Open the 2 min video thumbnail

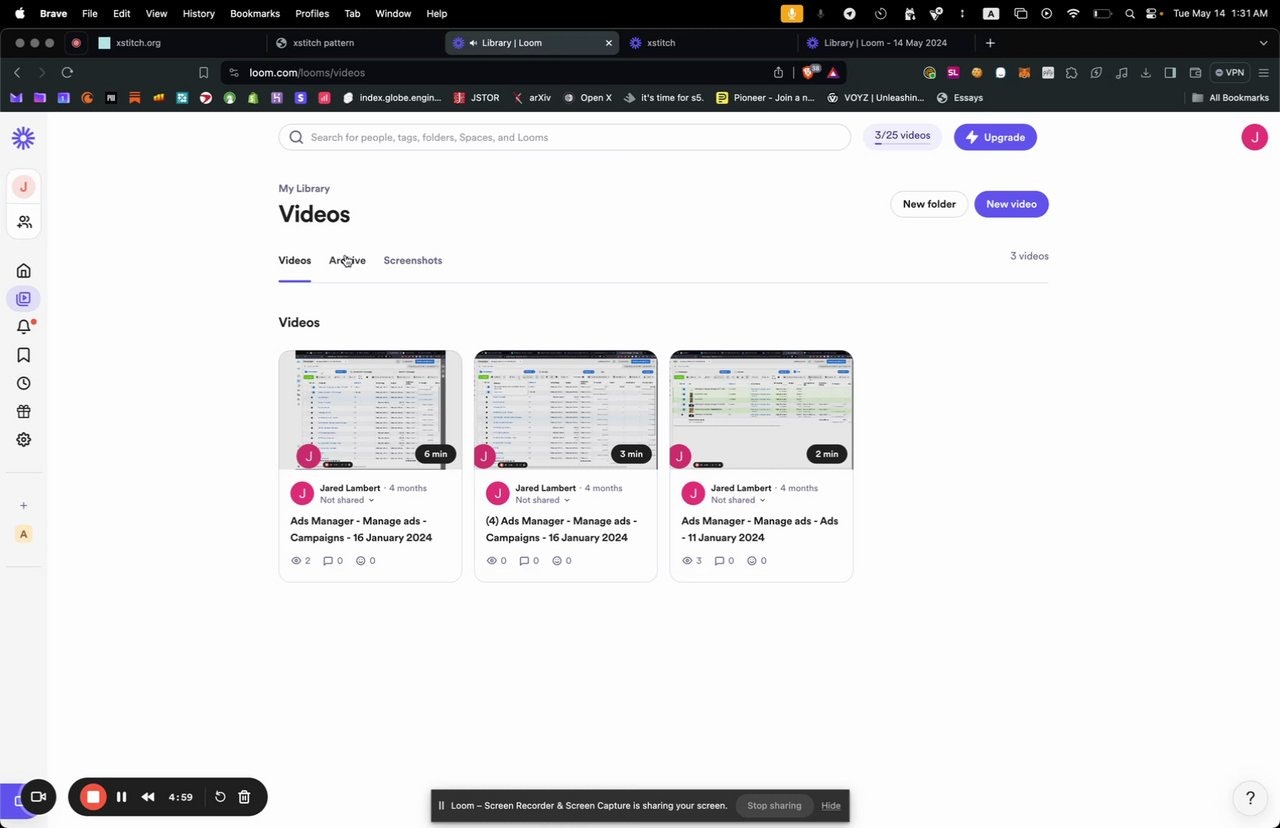click(761, 410)
